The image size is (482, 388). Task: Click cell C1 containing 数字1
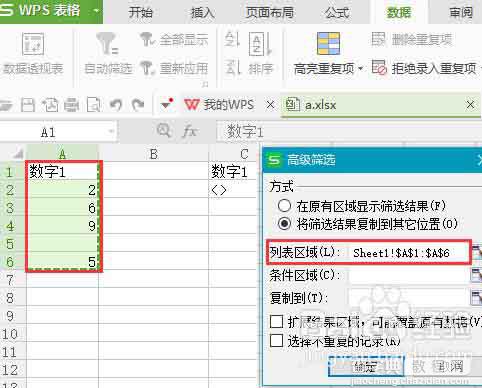[235, 171]
